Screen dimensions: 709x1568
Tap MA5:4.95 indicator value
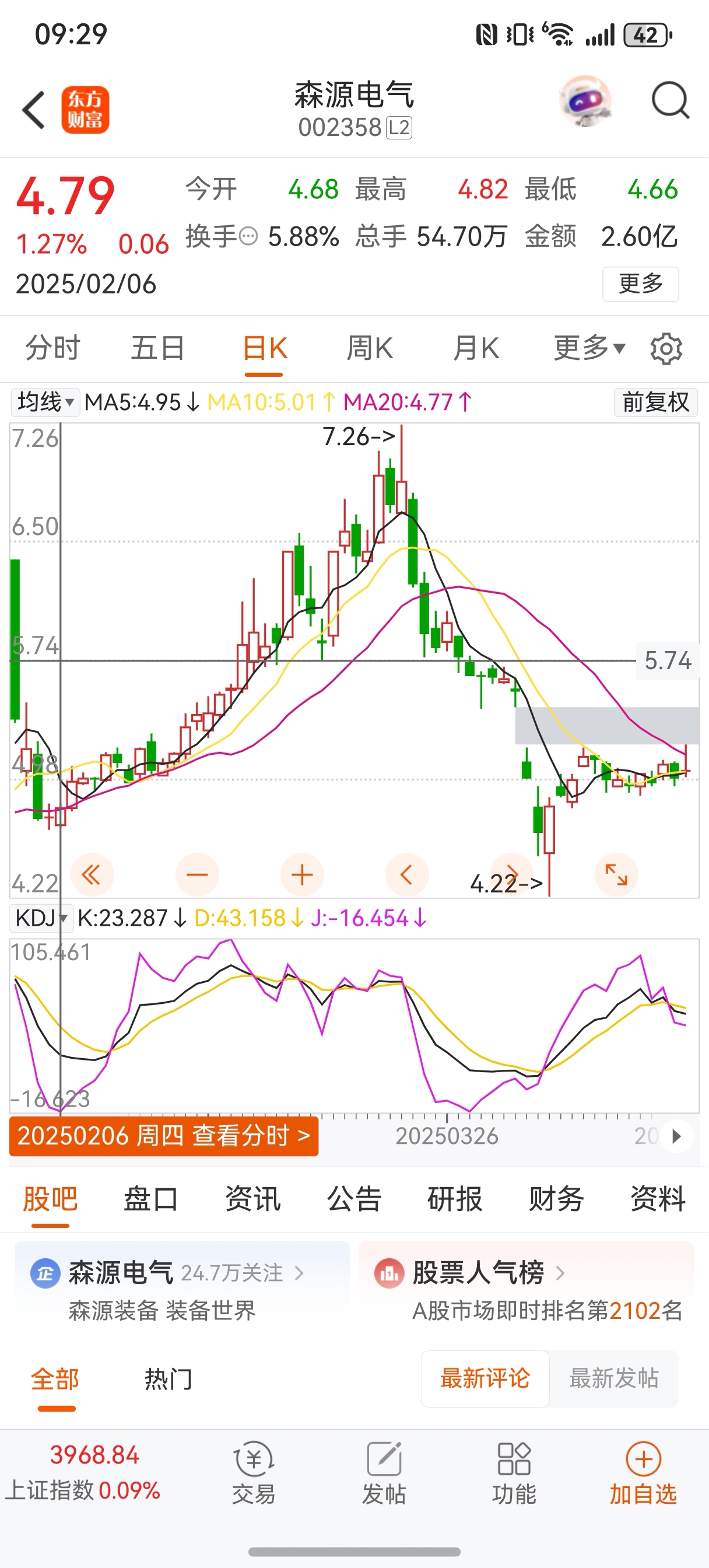tap(142, 402)
